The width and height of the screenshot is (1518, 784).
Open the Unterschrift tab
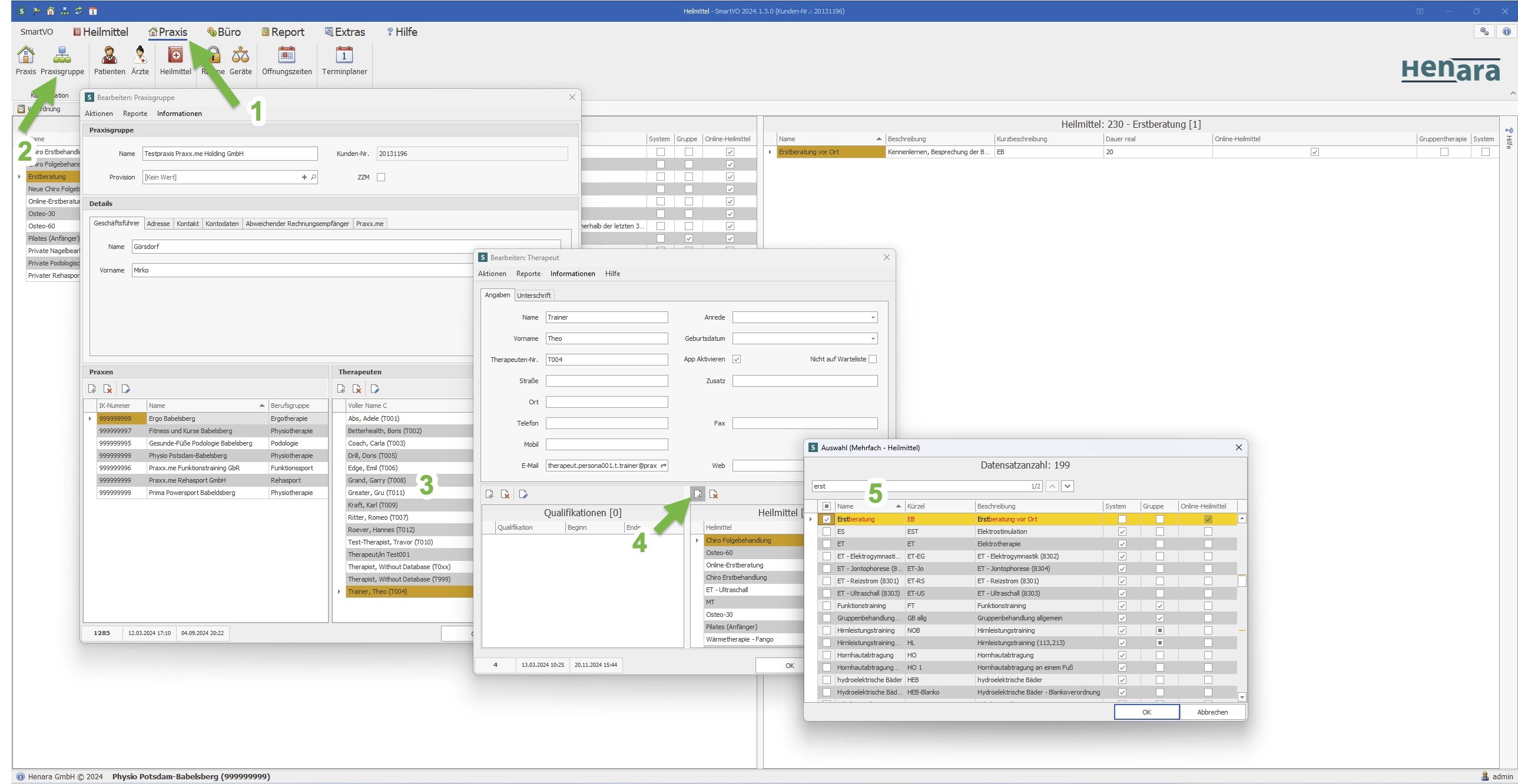pyautogui.click(x=533, y=295)
